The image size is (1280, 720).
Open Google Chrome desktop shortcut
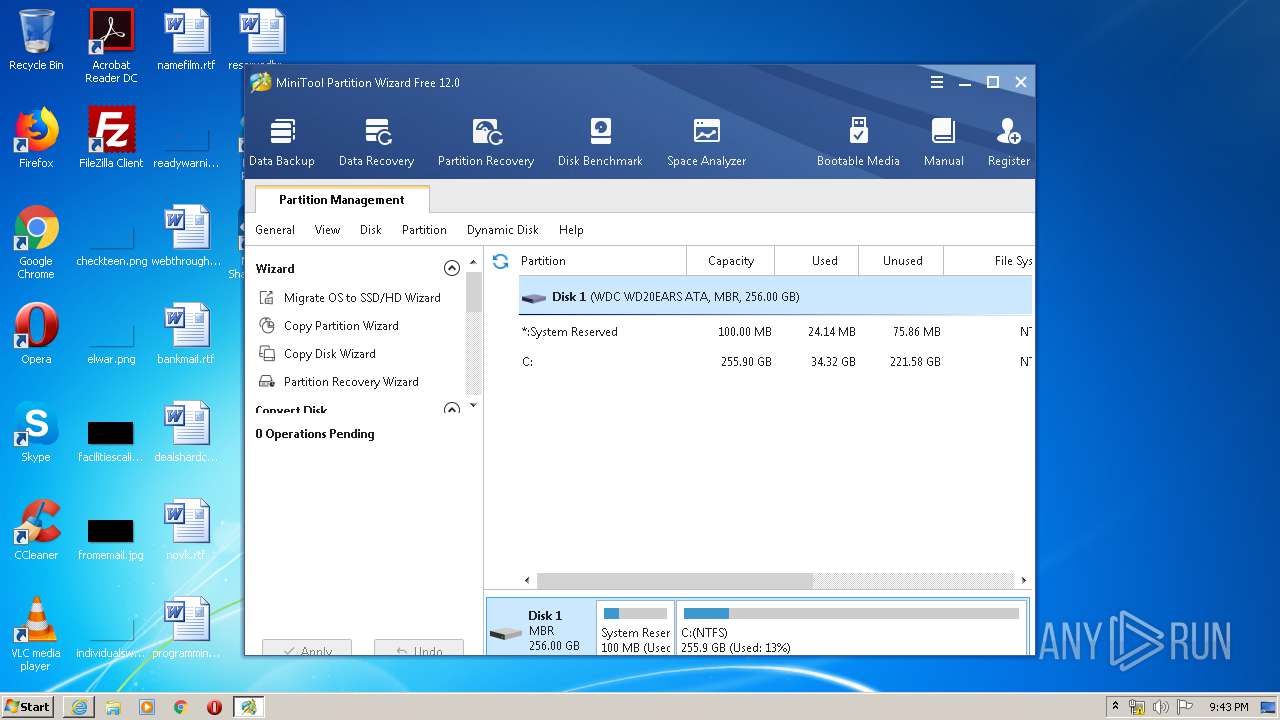(36, 242)
